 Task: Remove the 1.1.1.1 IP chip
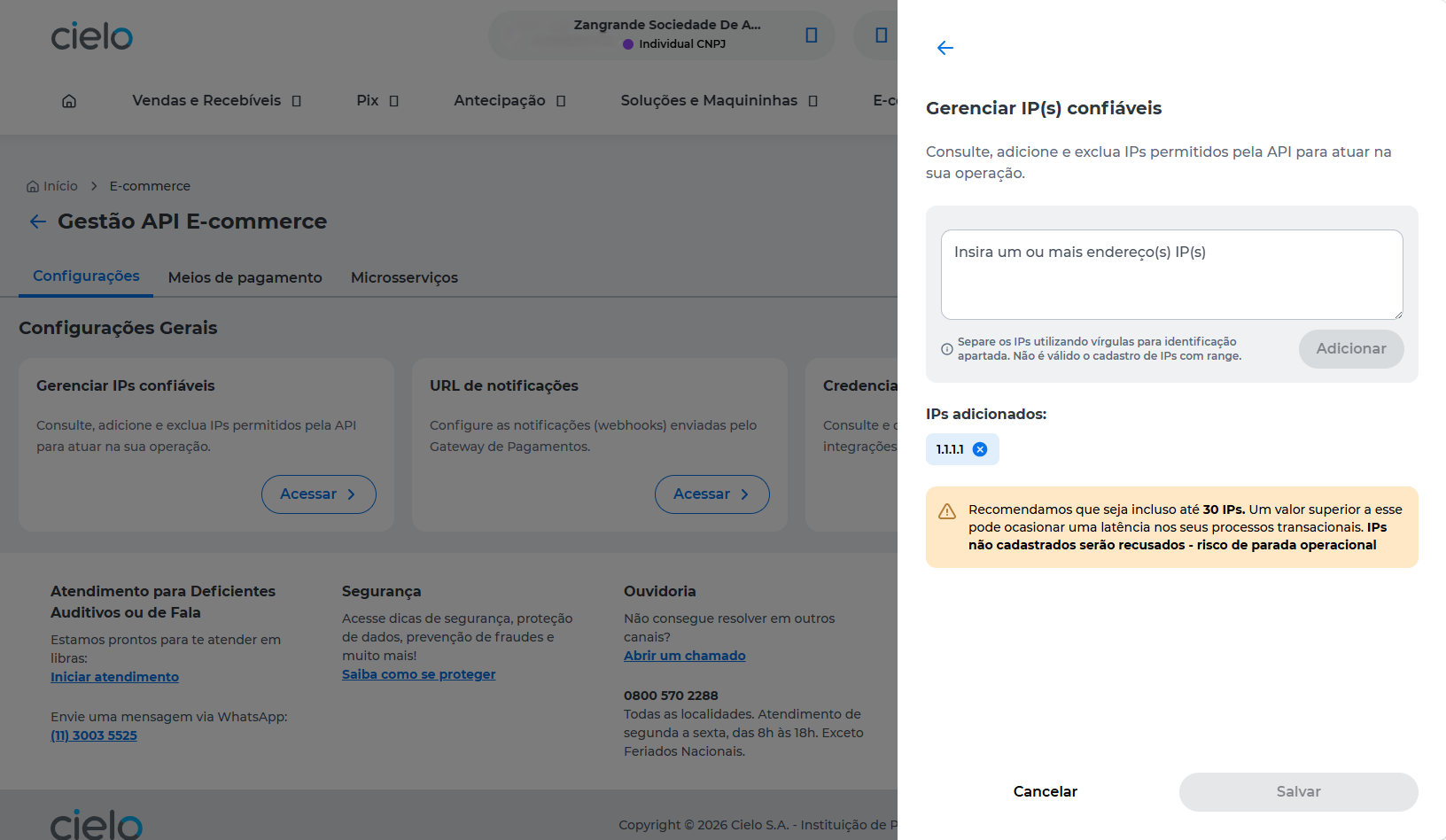(x=980, y=449)
